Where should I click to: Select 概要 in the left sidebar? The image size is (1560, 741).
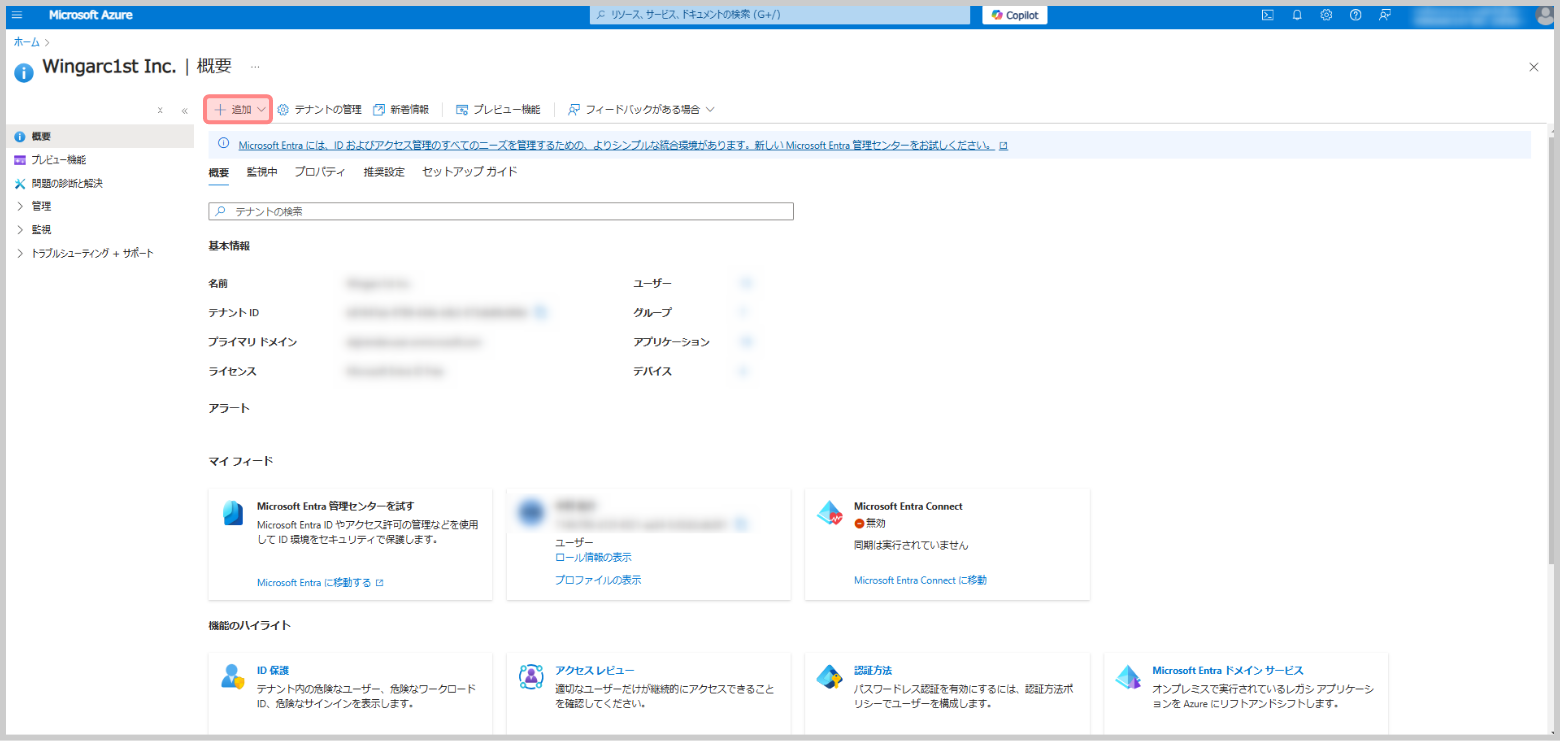[99, 136]
